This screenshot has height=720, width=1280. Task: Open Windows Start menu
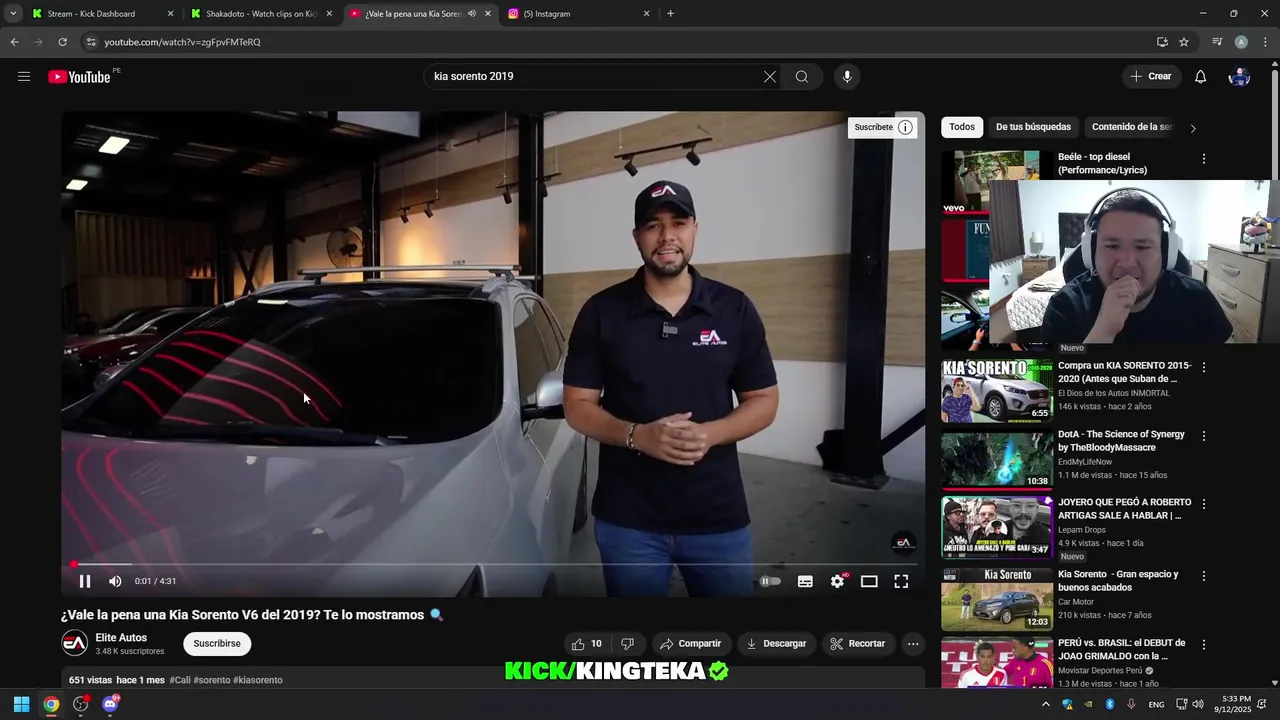point(21,704)
